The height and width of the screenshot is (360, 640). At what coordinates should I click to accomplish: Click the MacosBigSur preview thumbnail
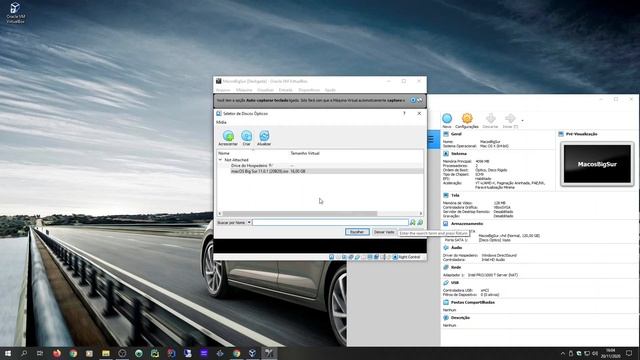click(x=597, y=164)
